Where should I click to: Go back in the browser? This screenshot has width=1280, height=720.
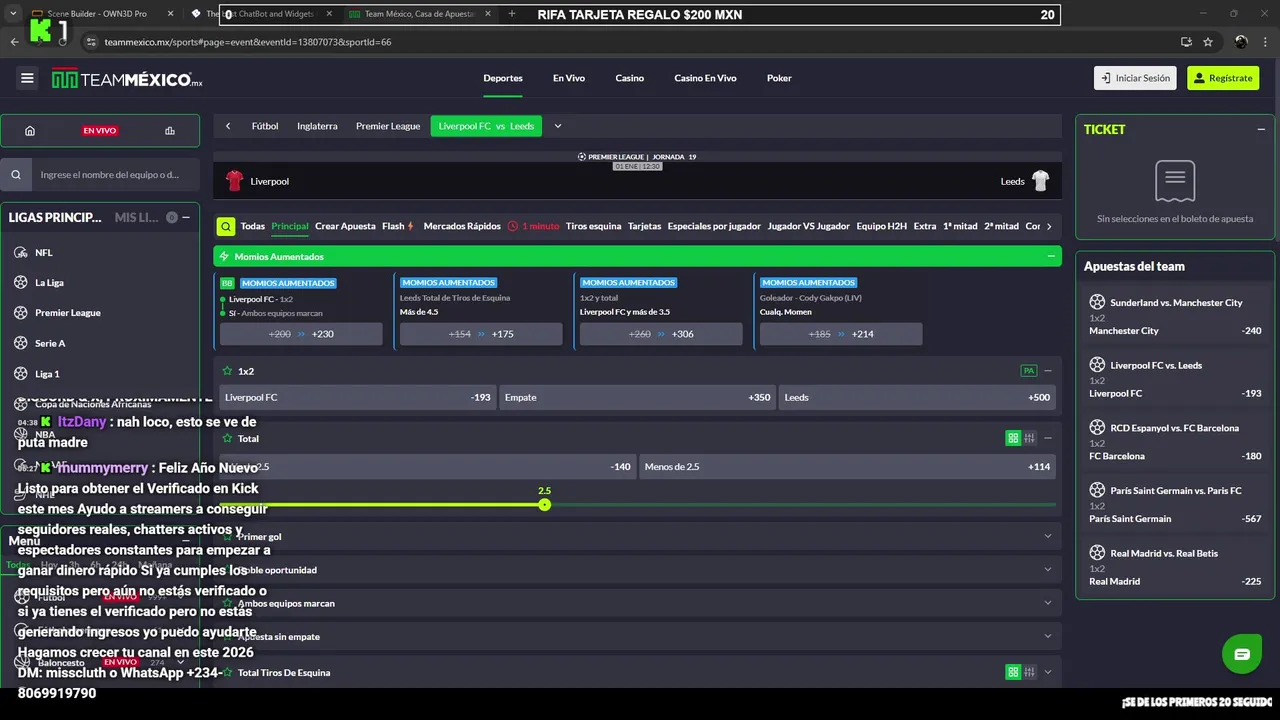(x=15, y=42)
